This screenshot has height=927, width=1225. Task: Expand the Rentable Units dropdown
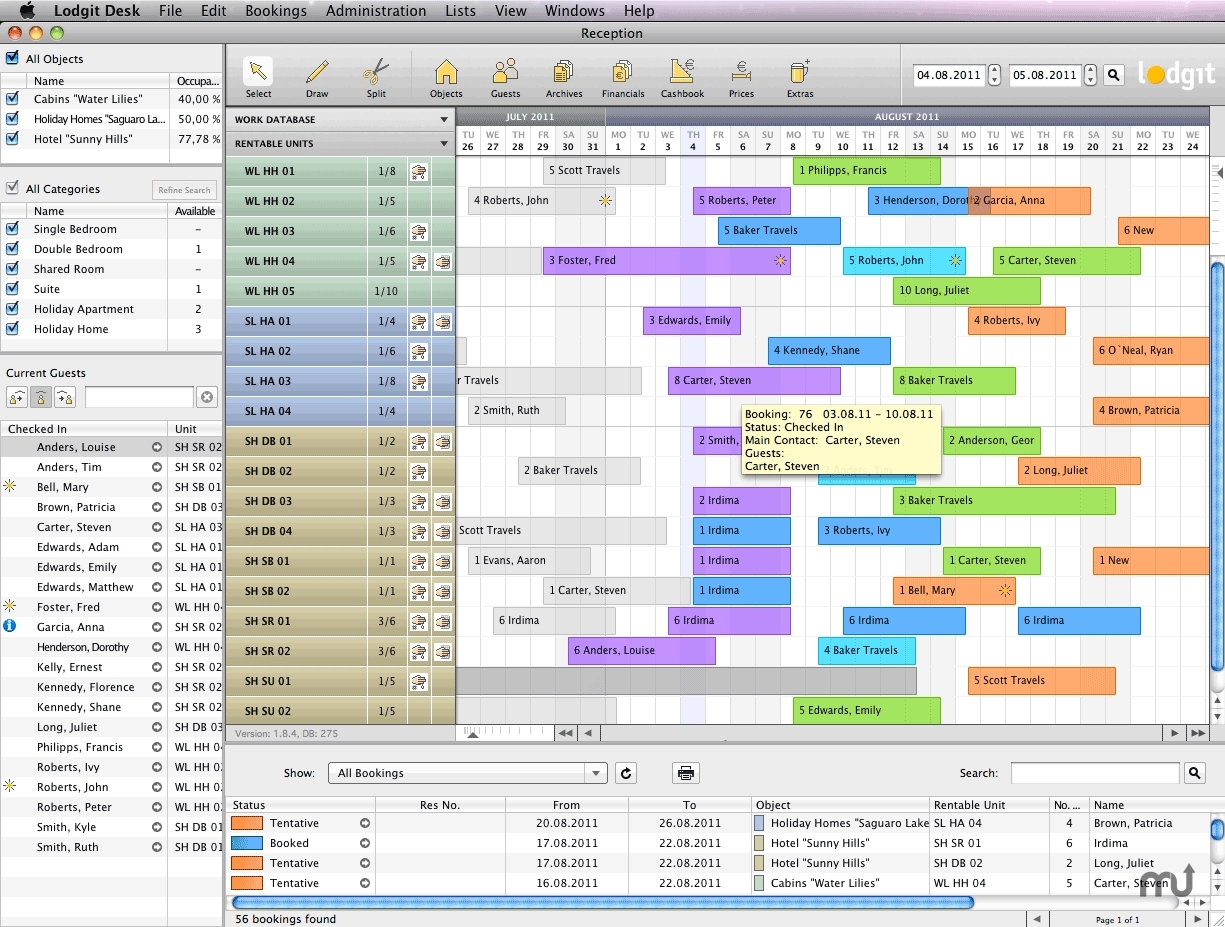pyautogui.click(x=444, y=144)
